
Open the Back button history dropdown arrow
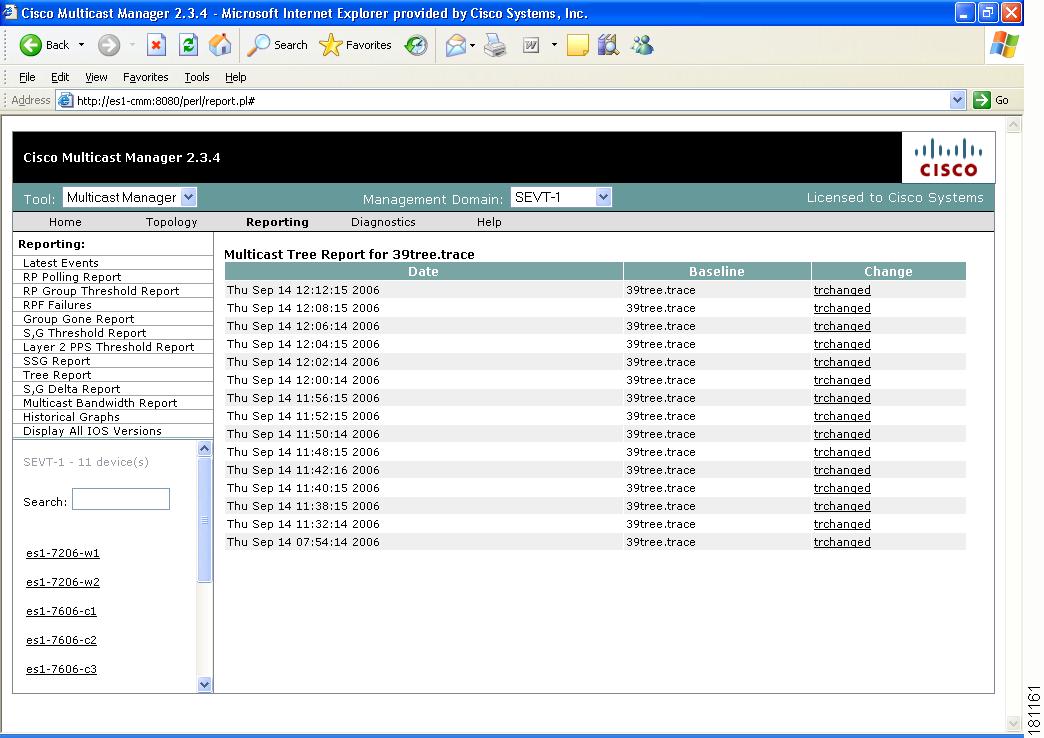coord(81,45)
